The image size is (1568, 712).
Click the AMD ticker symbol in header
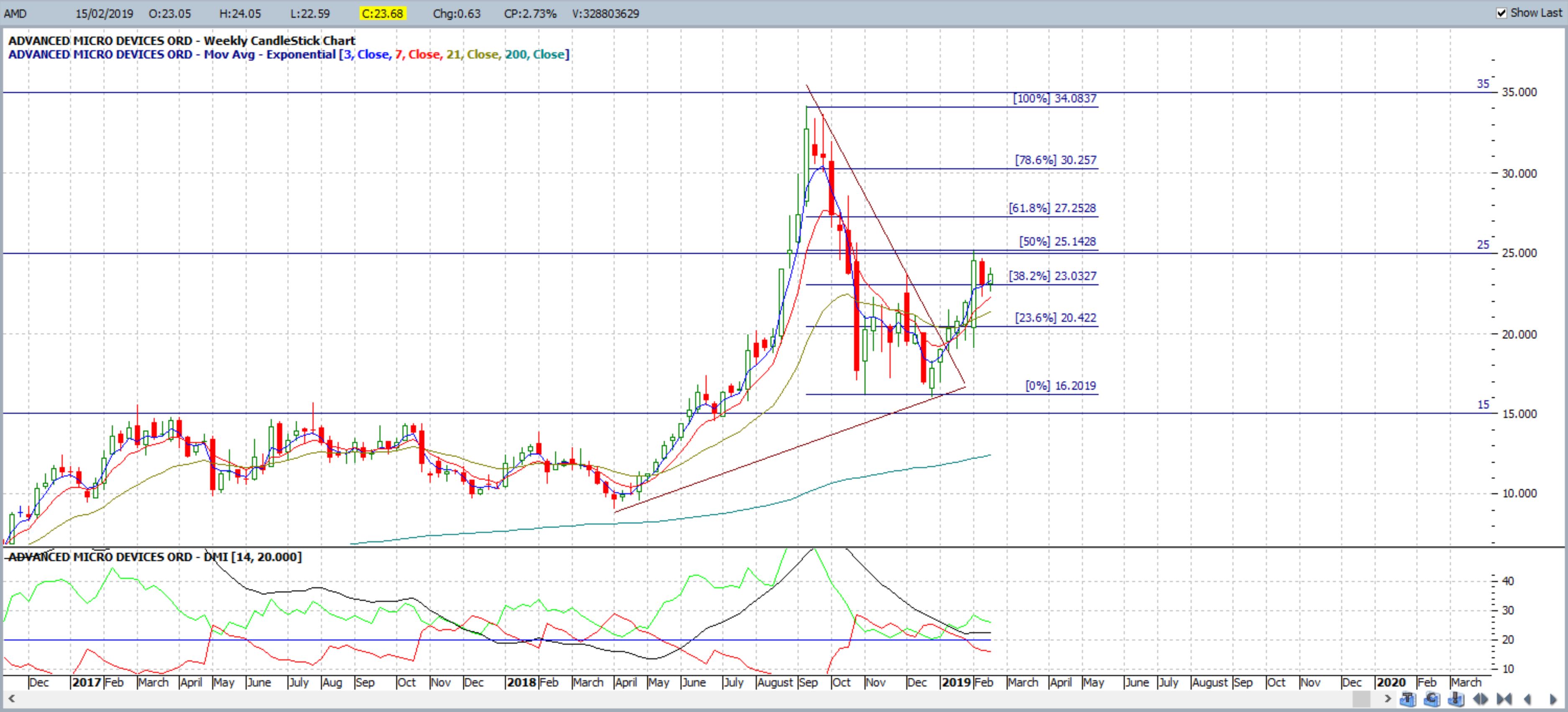[15, 13]
